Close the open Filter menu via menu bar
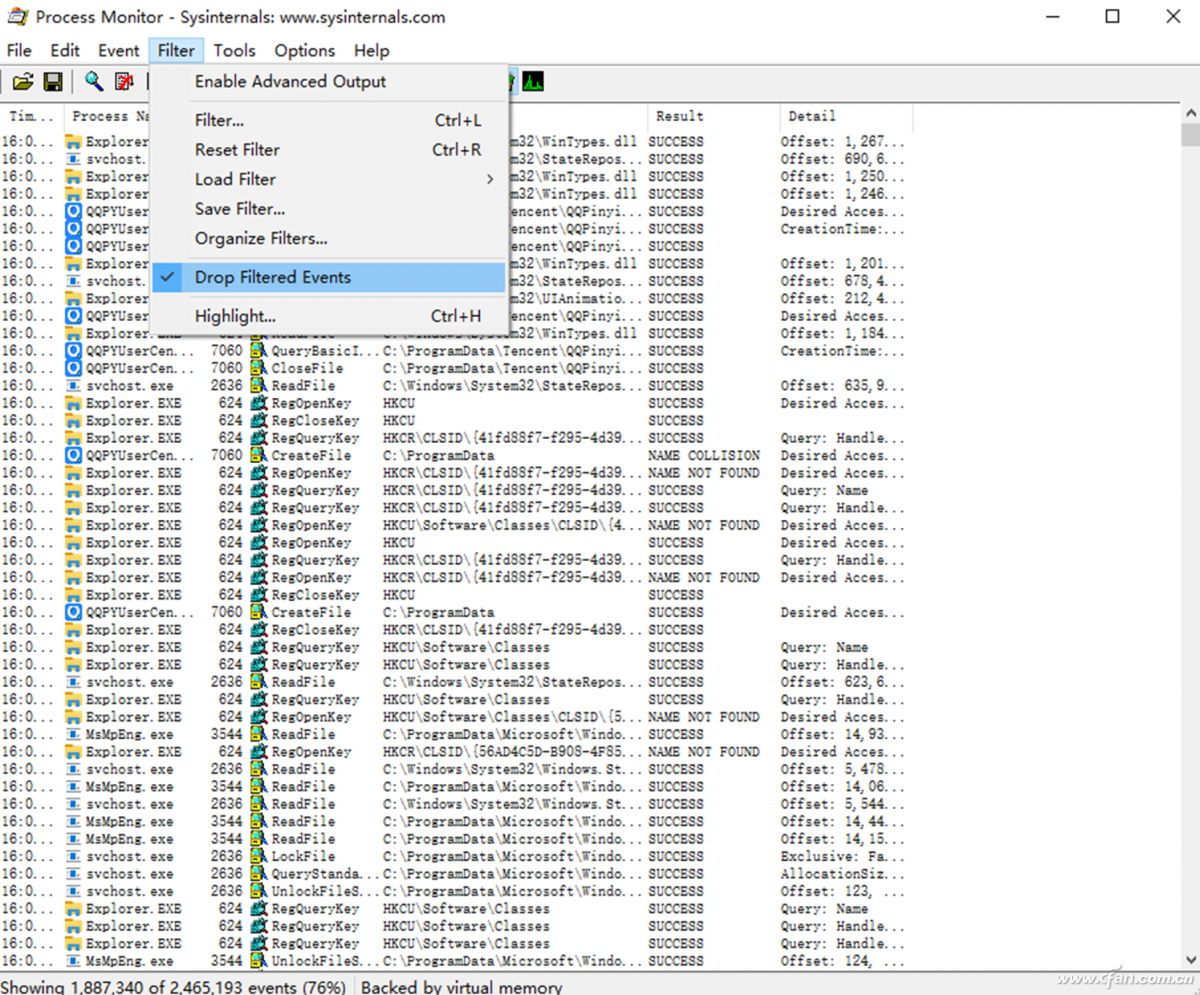1200x995 pixels. pos(176,50)
